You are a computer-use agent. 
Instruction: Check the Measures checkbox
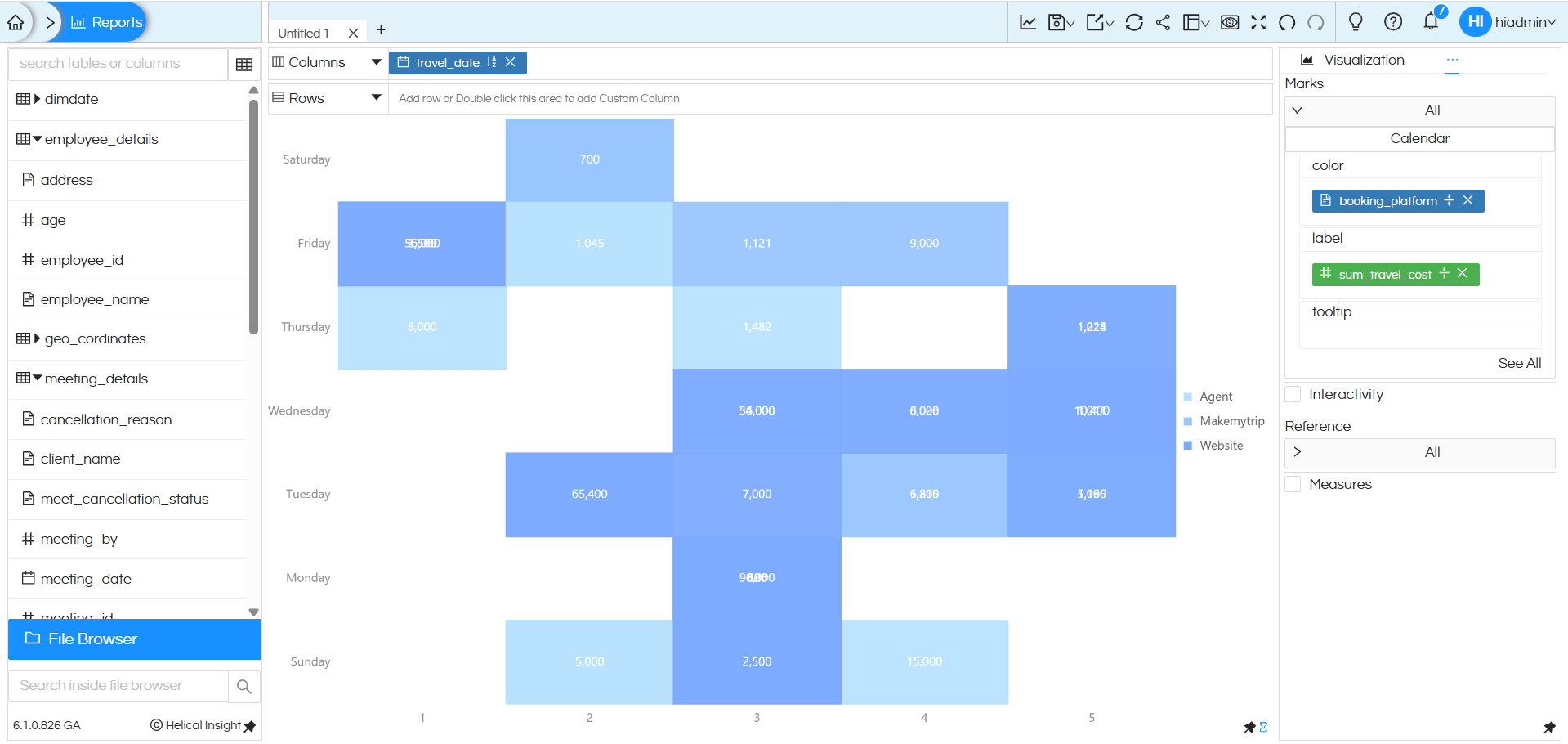point(1293,483)
